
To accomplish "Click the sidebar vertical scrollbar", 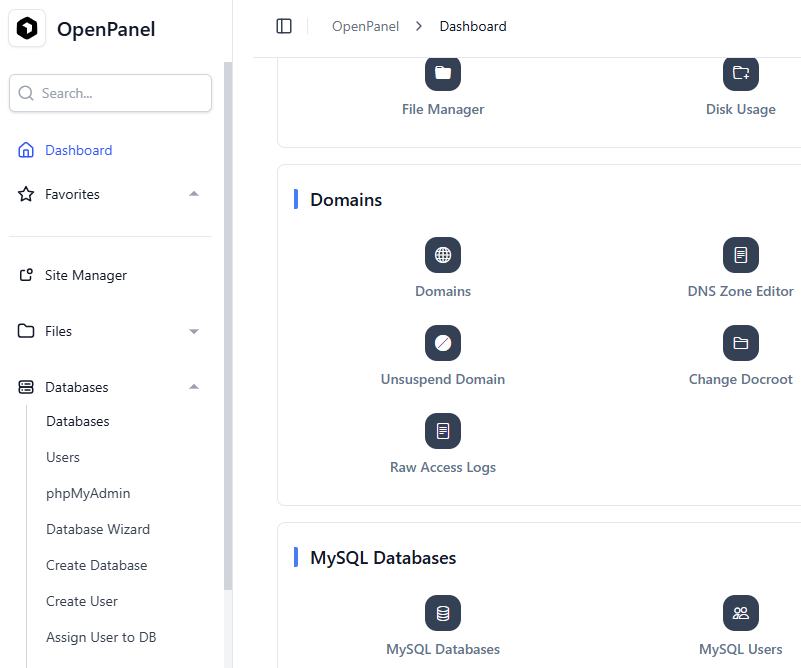I will [228, 326].
